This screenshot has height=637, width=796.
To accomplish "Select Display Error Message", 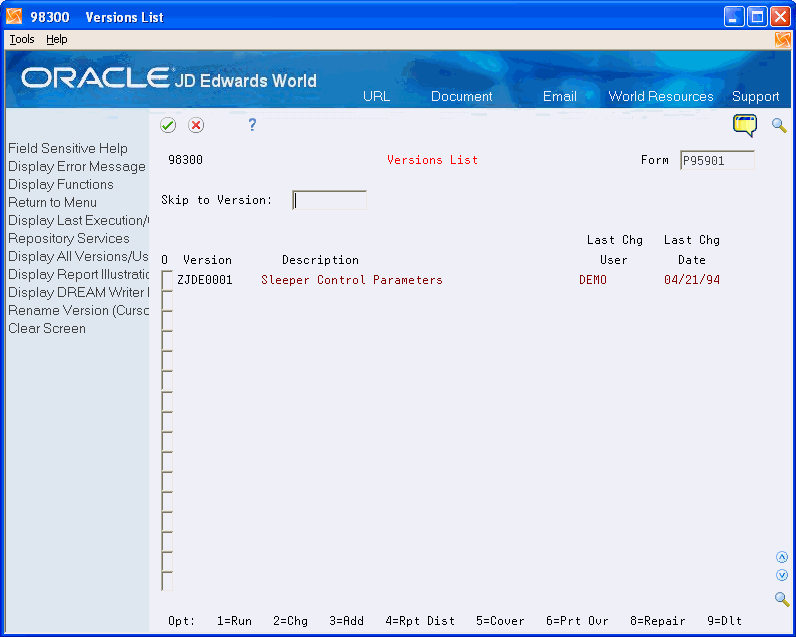I will (77, 166).
